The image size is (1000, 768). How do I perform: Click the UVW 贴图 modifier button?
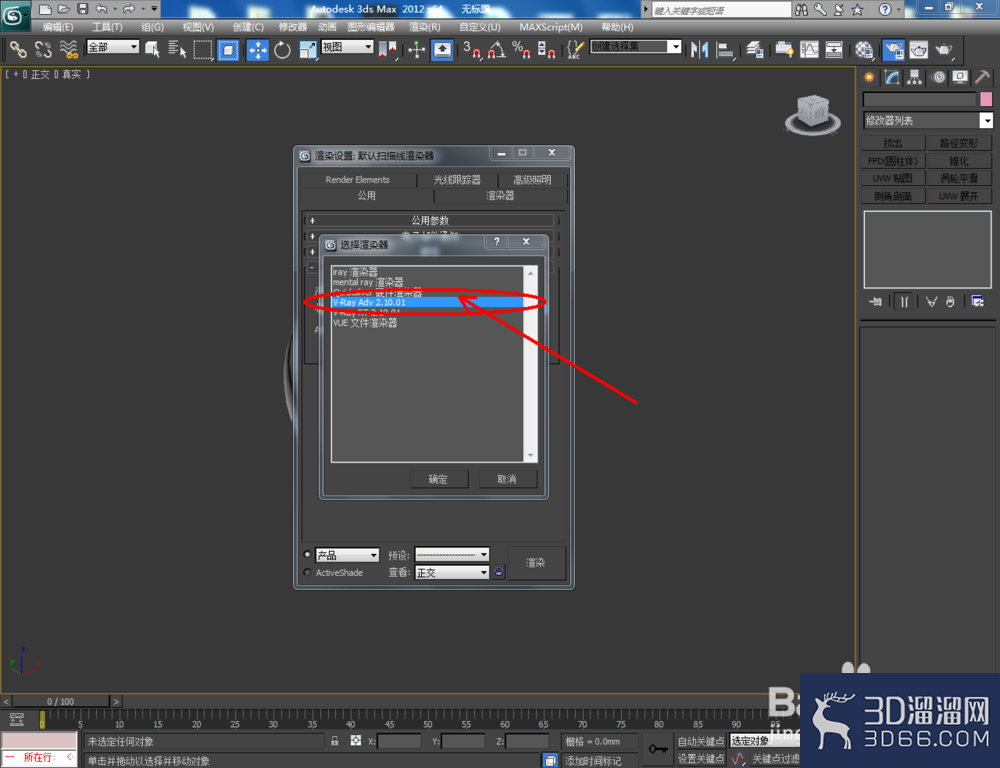tap(893, 179)
